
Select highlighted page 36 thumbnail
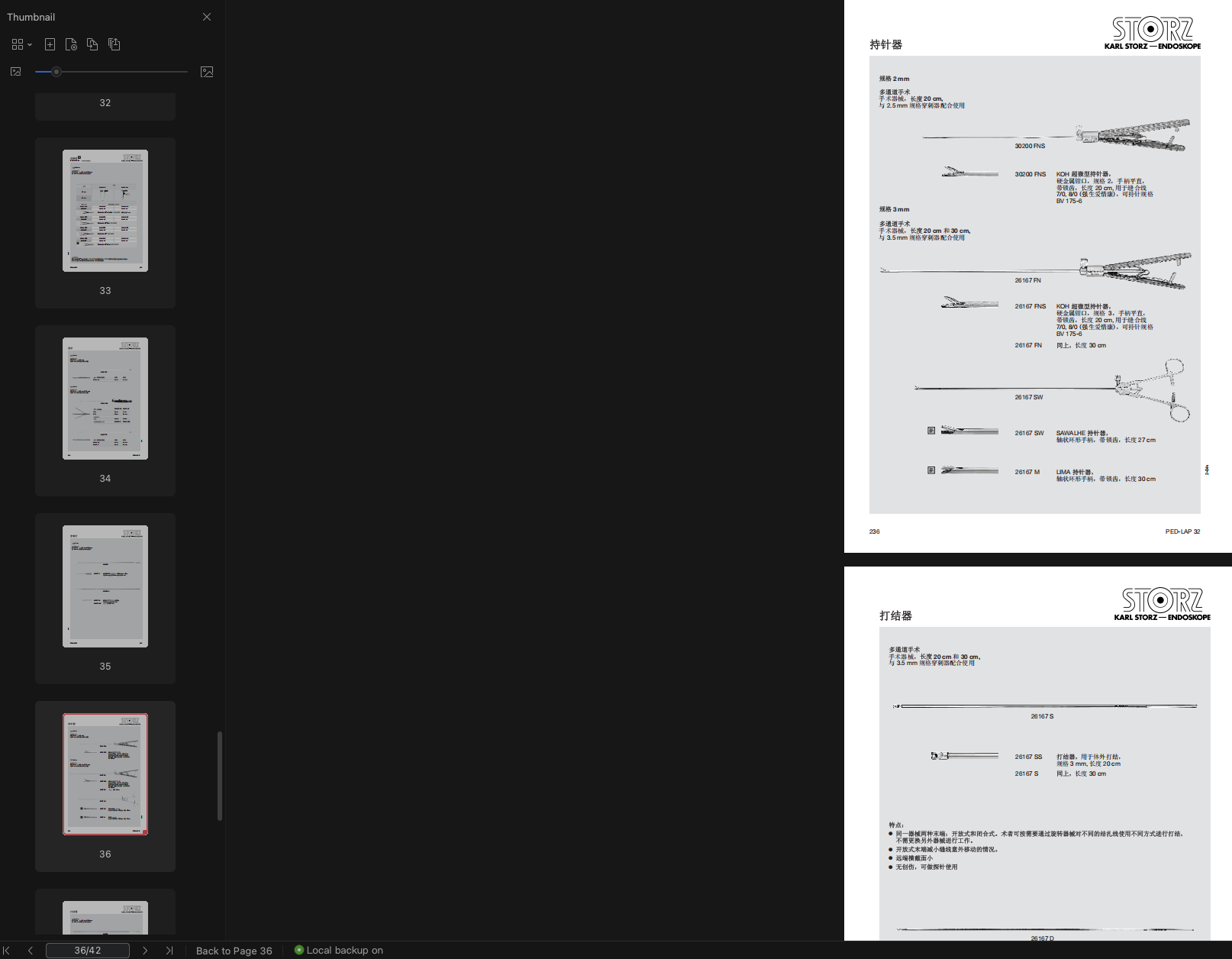pyautogui.click(x=105, y=774)
